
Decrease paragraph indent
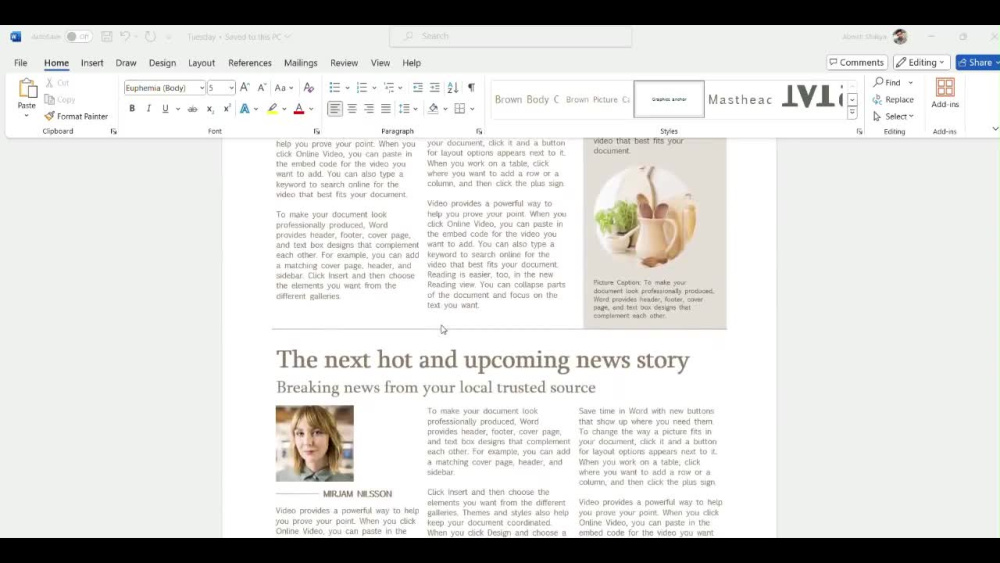418,87
